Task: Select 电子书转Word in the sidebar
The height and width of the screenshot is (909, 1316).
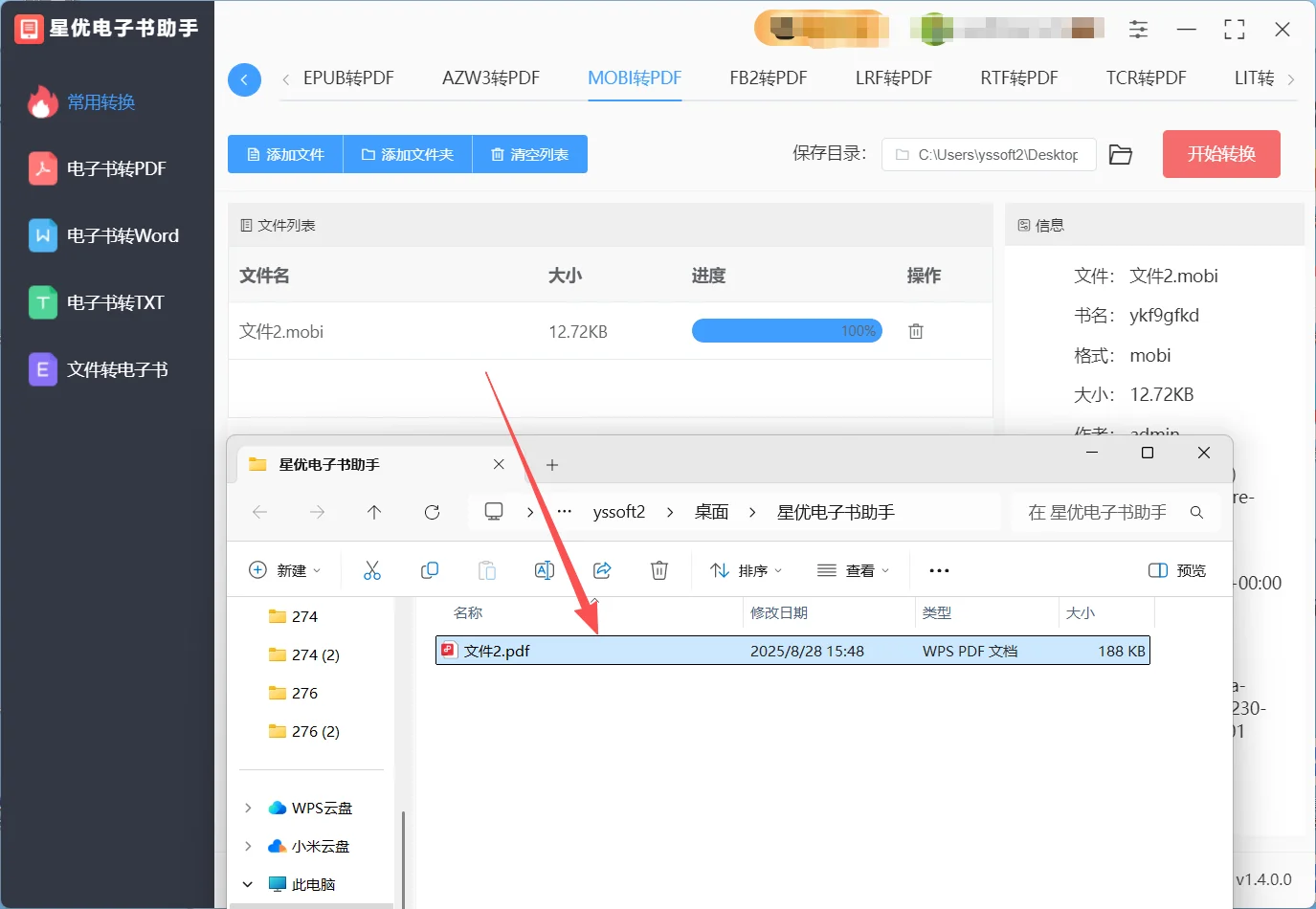Action: click(103, 236)
